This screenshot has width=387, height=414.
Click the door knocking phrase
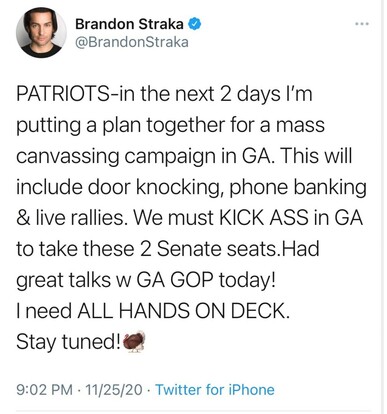(156, 187)
